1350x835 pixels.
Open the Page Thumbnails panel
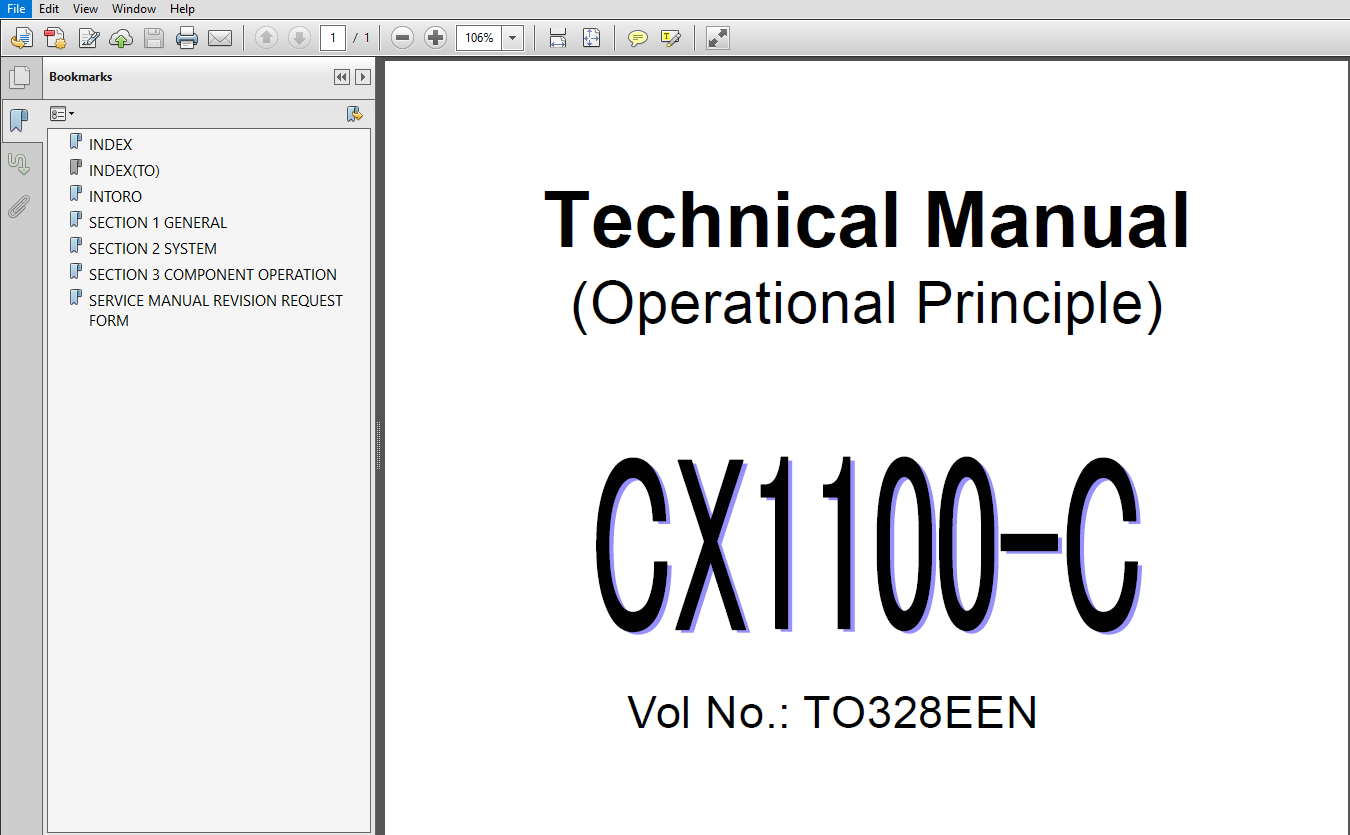(19, 78)
